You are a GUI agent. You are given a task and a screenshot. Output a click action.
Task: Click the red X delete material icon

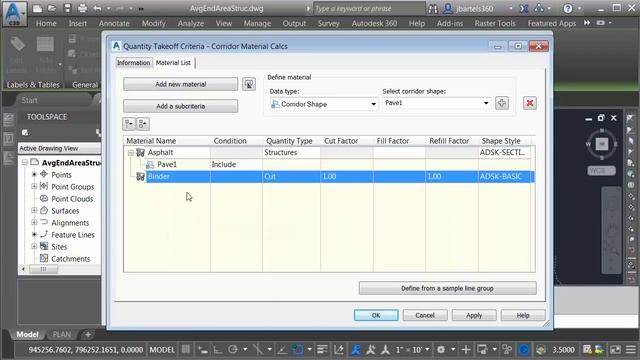click(530, 103)
